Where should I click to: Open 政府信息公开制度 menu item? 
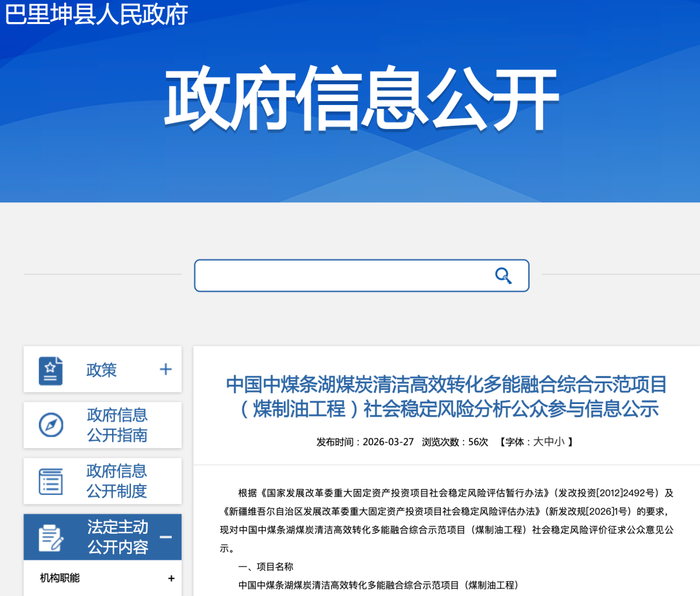102,481
